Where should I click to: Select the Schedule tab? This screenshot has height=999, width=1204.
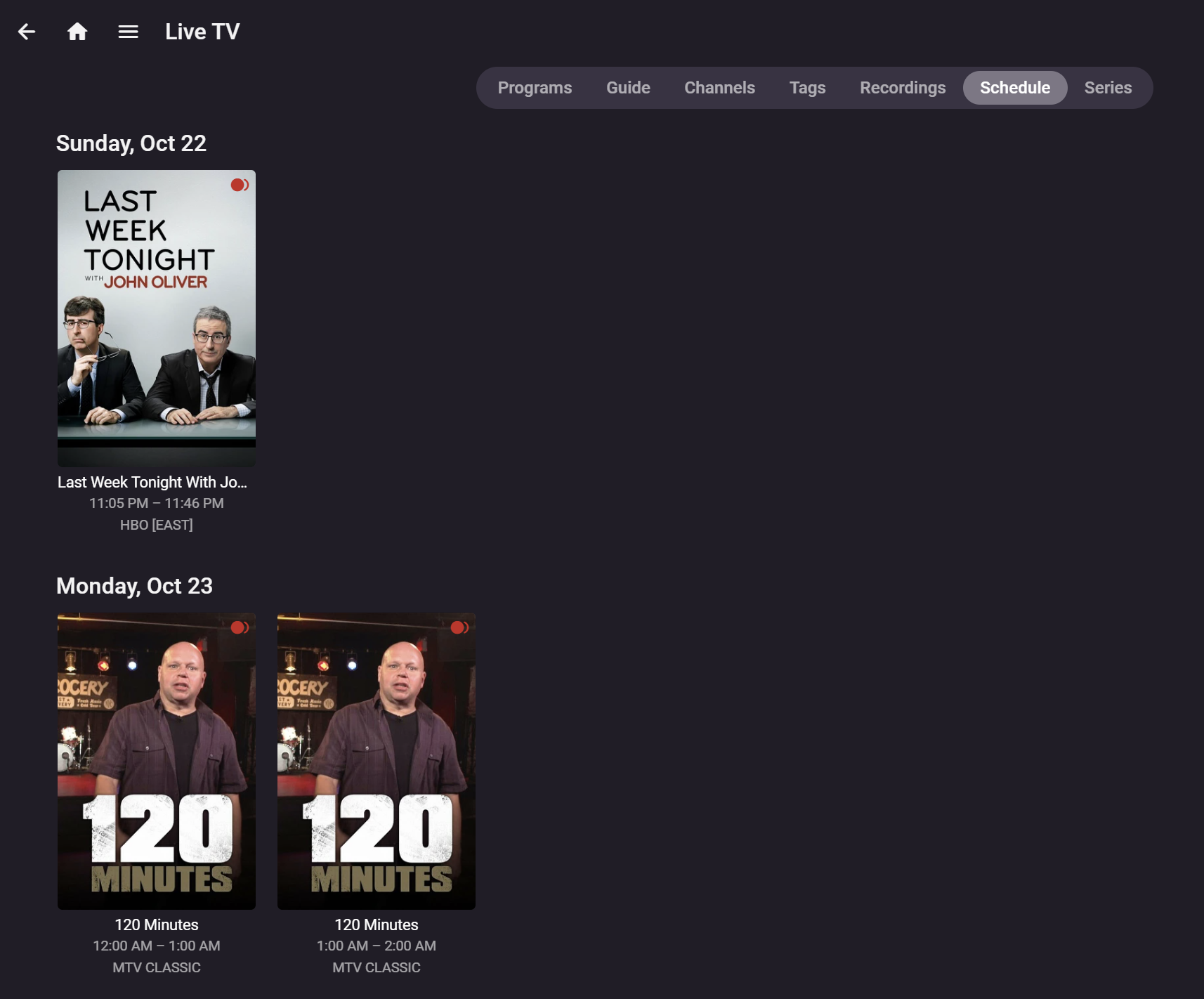[x=1015, y=88]
